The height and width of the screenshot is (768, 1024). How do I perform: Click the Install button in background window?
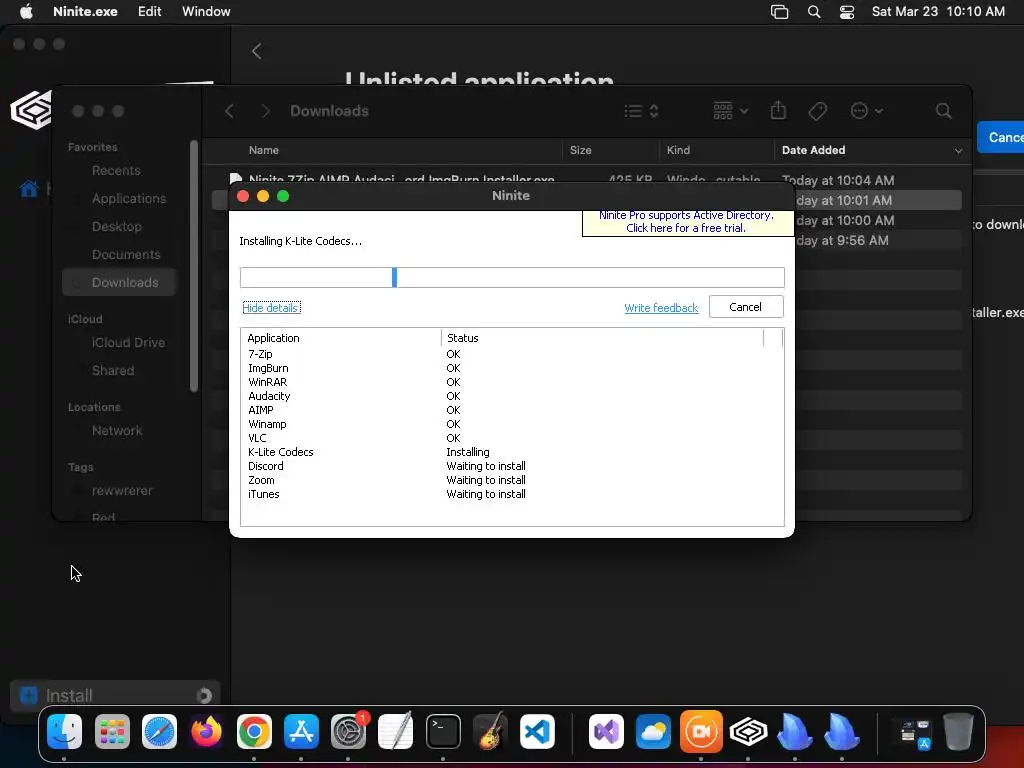tap(115, 696)
